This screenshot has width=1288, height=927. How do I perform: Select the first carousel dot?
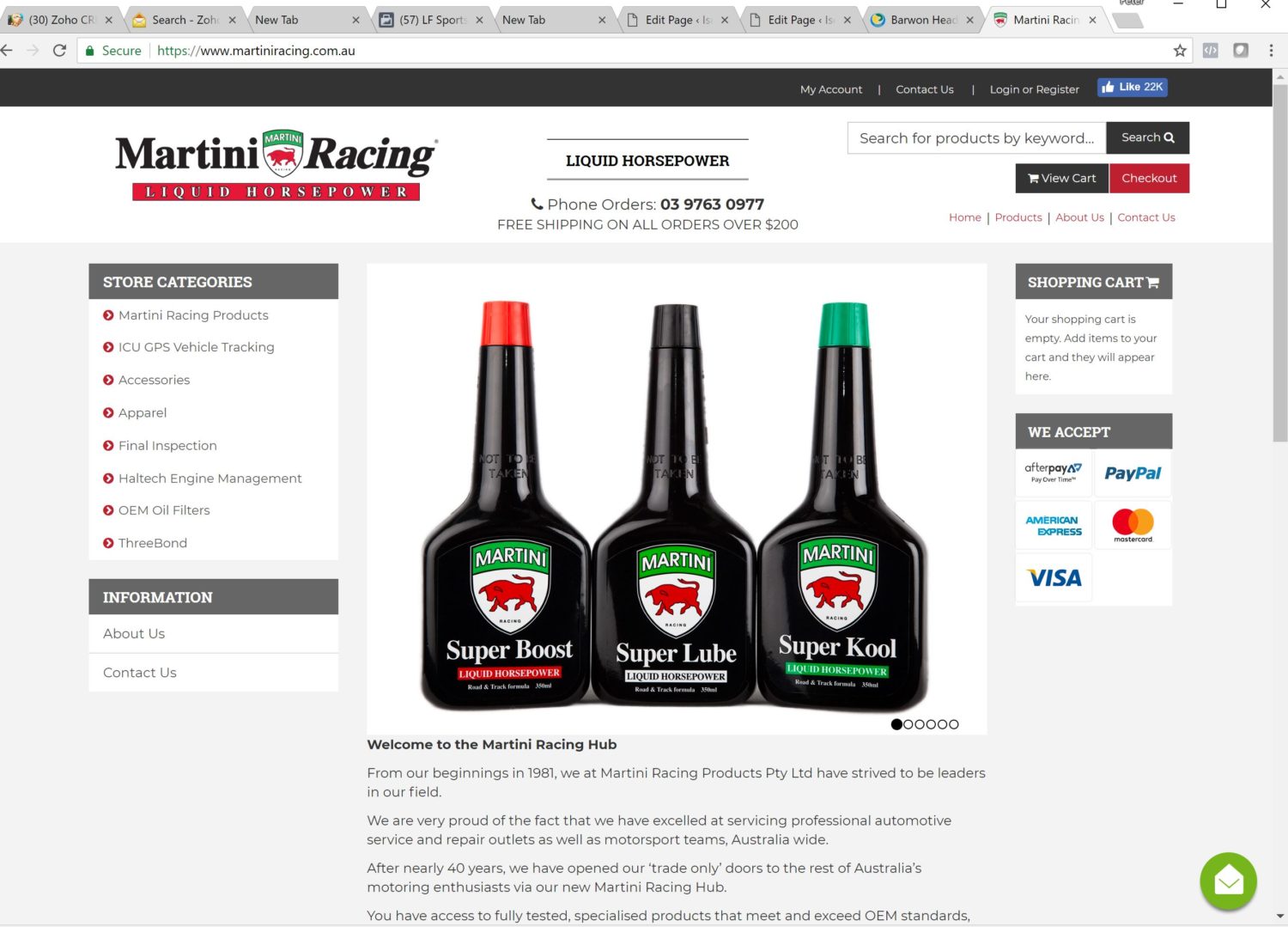pos(896,724)
